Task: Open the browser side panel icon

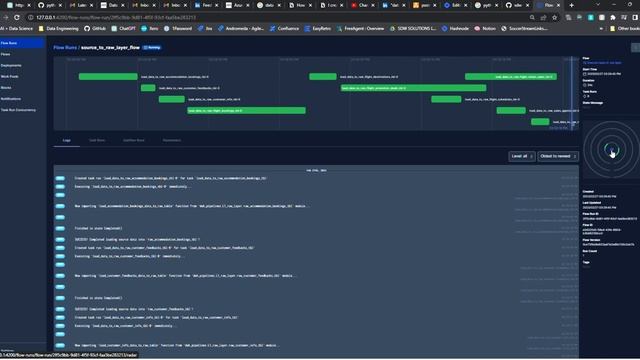Action: 635,18
